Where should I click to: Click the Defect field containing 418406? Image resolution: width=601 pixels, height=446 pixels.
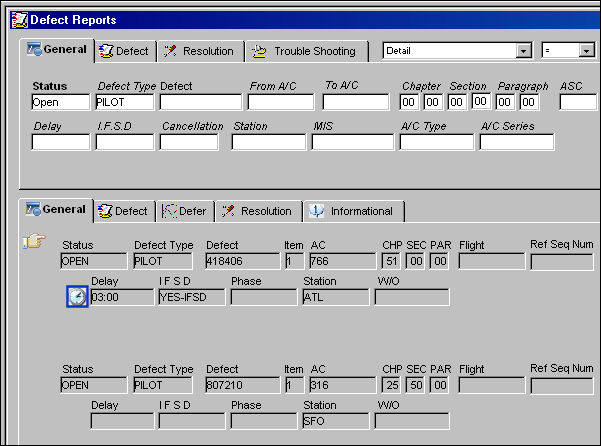click(x=243, y=261)
